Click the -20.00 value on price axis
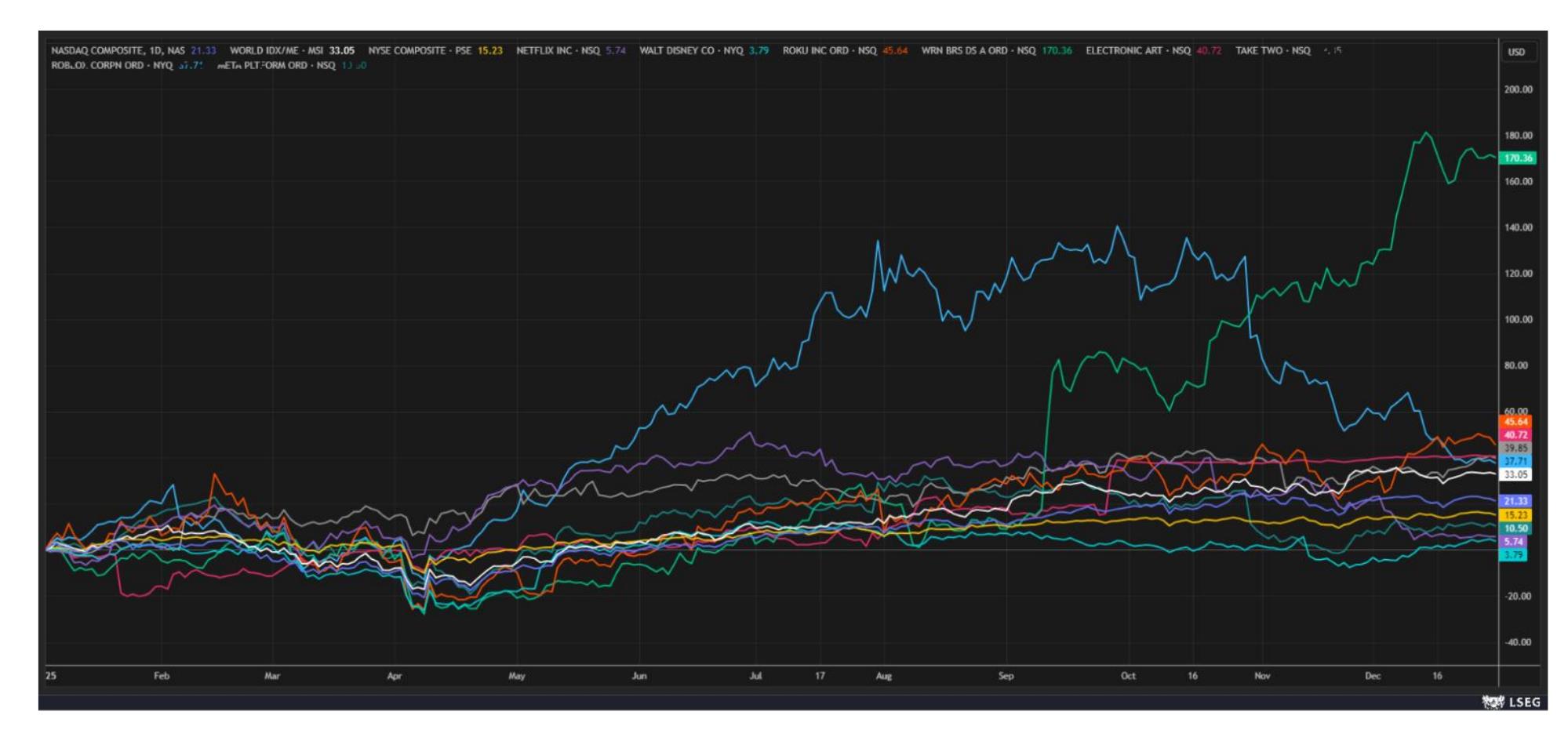1568x748 pixels. [1518, 596]
